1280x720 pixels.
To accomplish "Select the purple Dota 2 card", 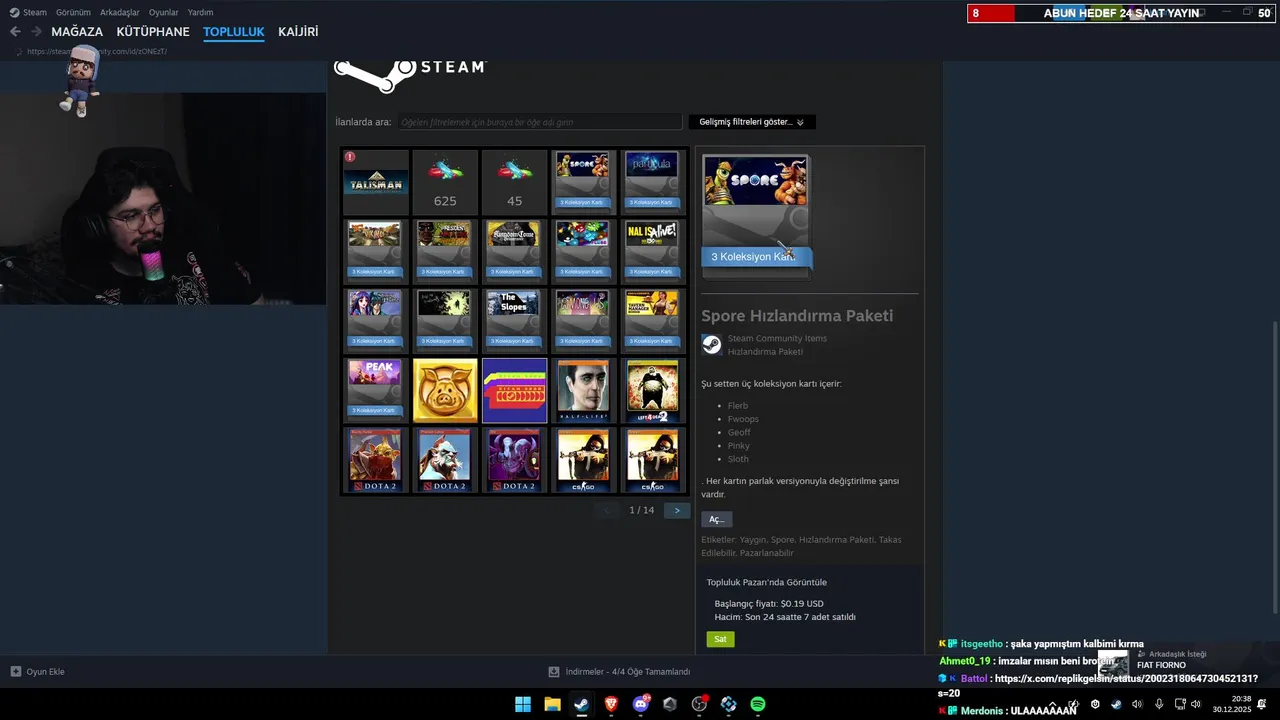I will pyautogui.click(x=514, y=460).
